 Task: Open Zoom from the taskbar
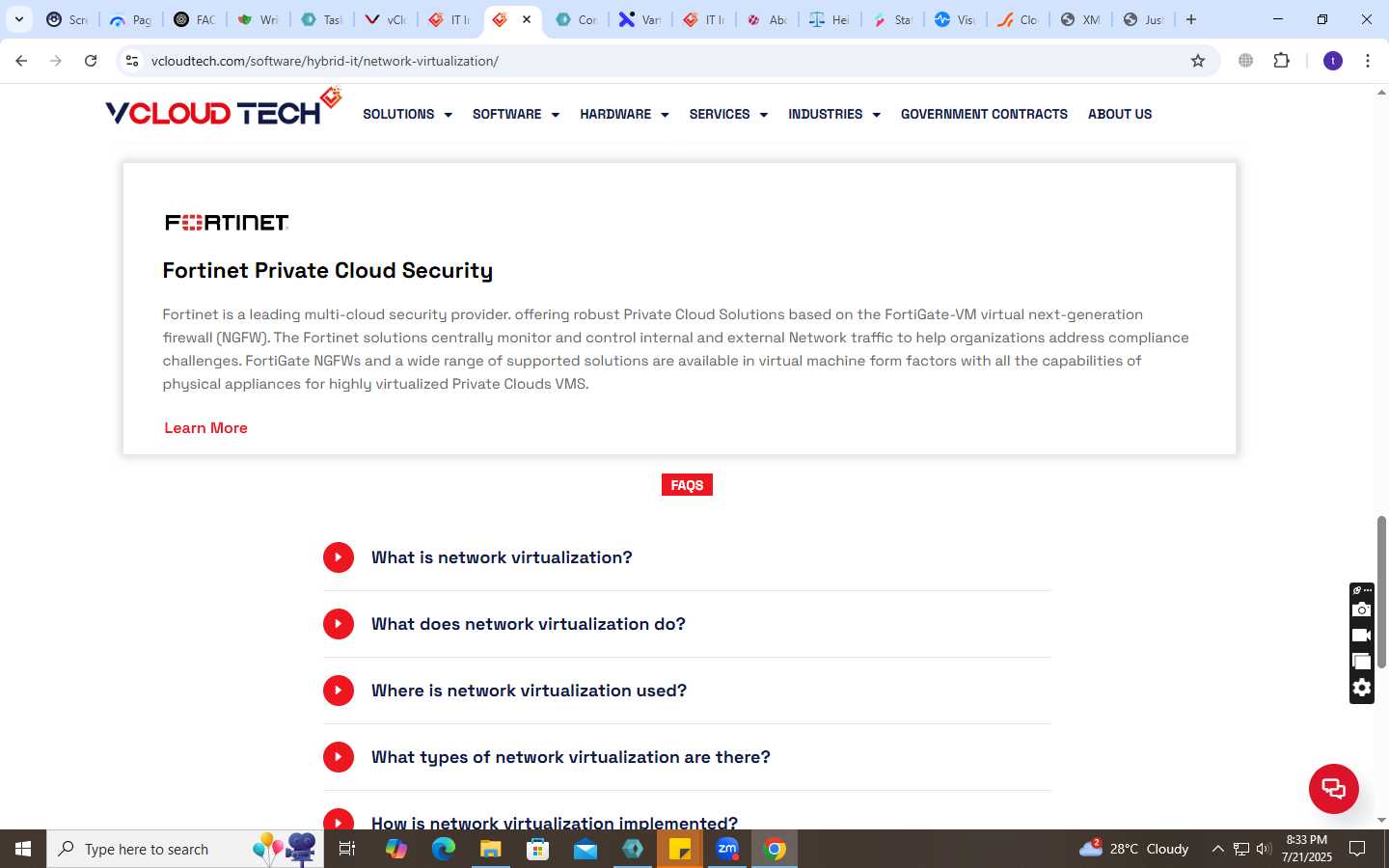pos(727,849)
